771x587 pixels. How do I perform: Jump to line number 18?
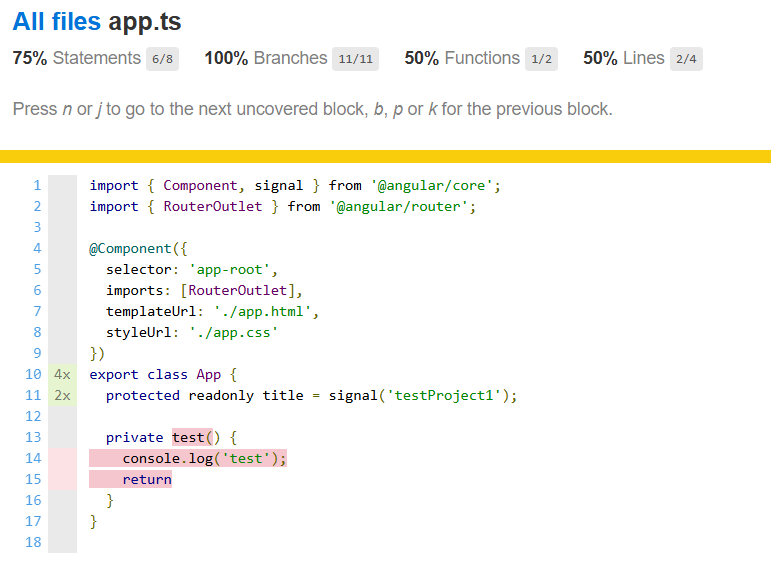click(x=33, y=542)
